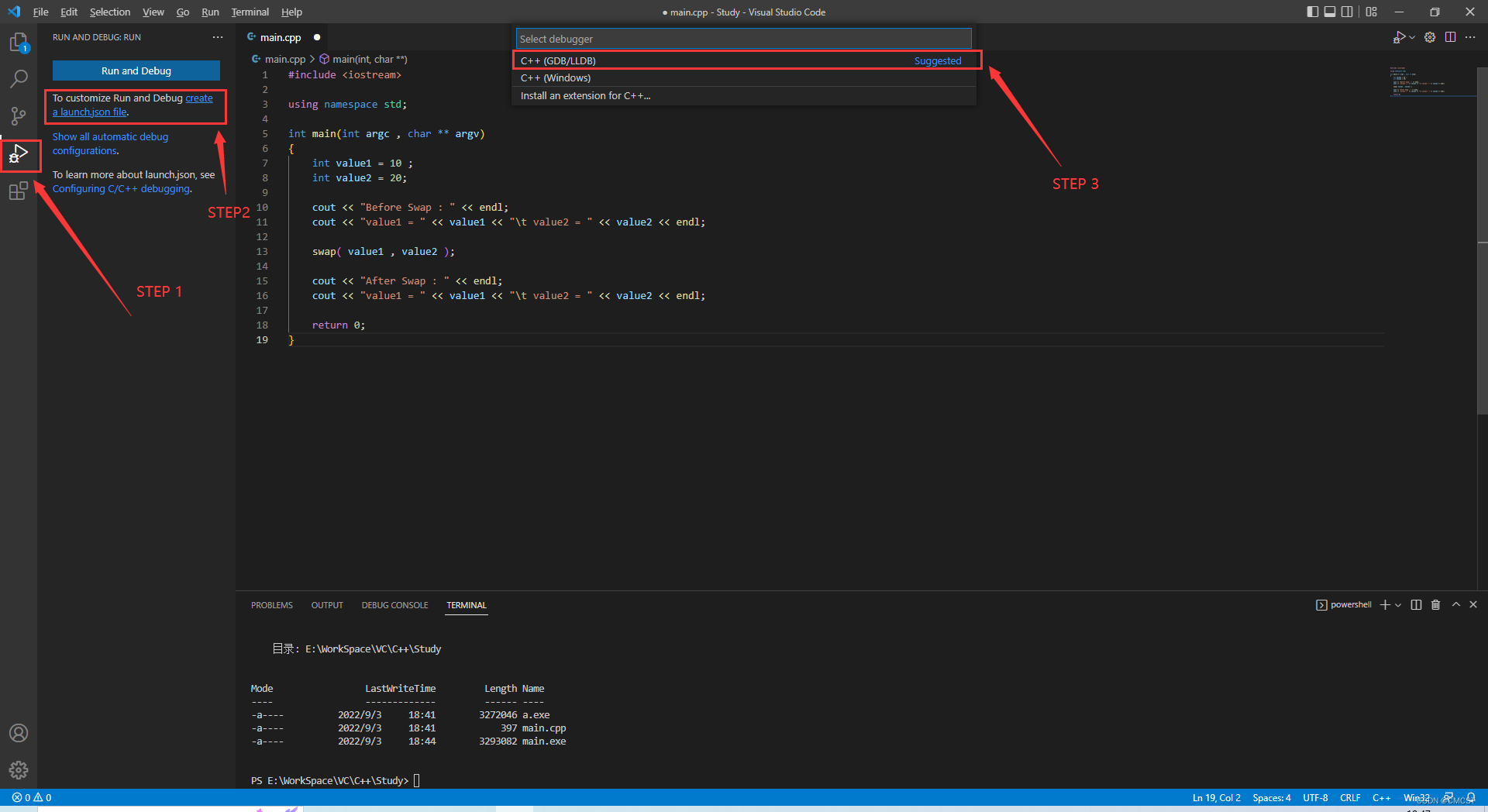This screenshot has height=812, width=1488.
Task: Split the terminal using the split icon
Action: [x=1417, y=604]
